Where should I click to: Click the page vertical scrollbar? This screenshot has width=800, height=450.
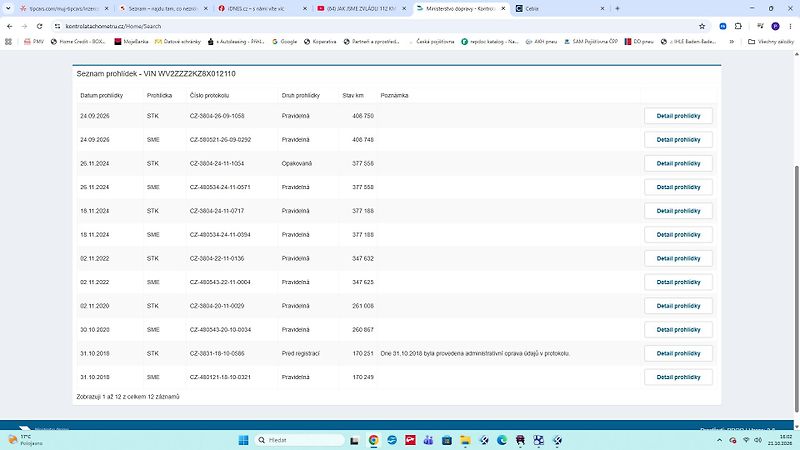coord(796,288)
